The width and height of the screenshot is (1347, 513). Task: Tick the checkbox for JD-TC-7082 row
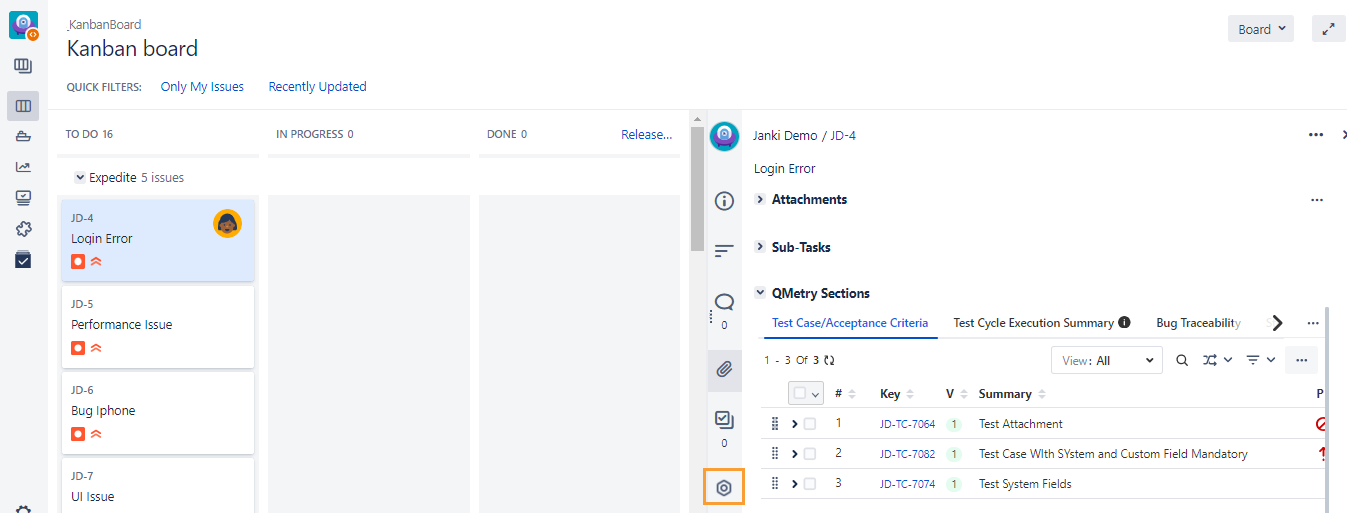coord(810,454)
